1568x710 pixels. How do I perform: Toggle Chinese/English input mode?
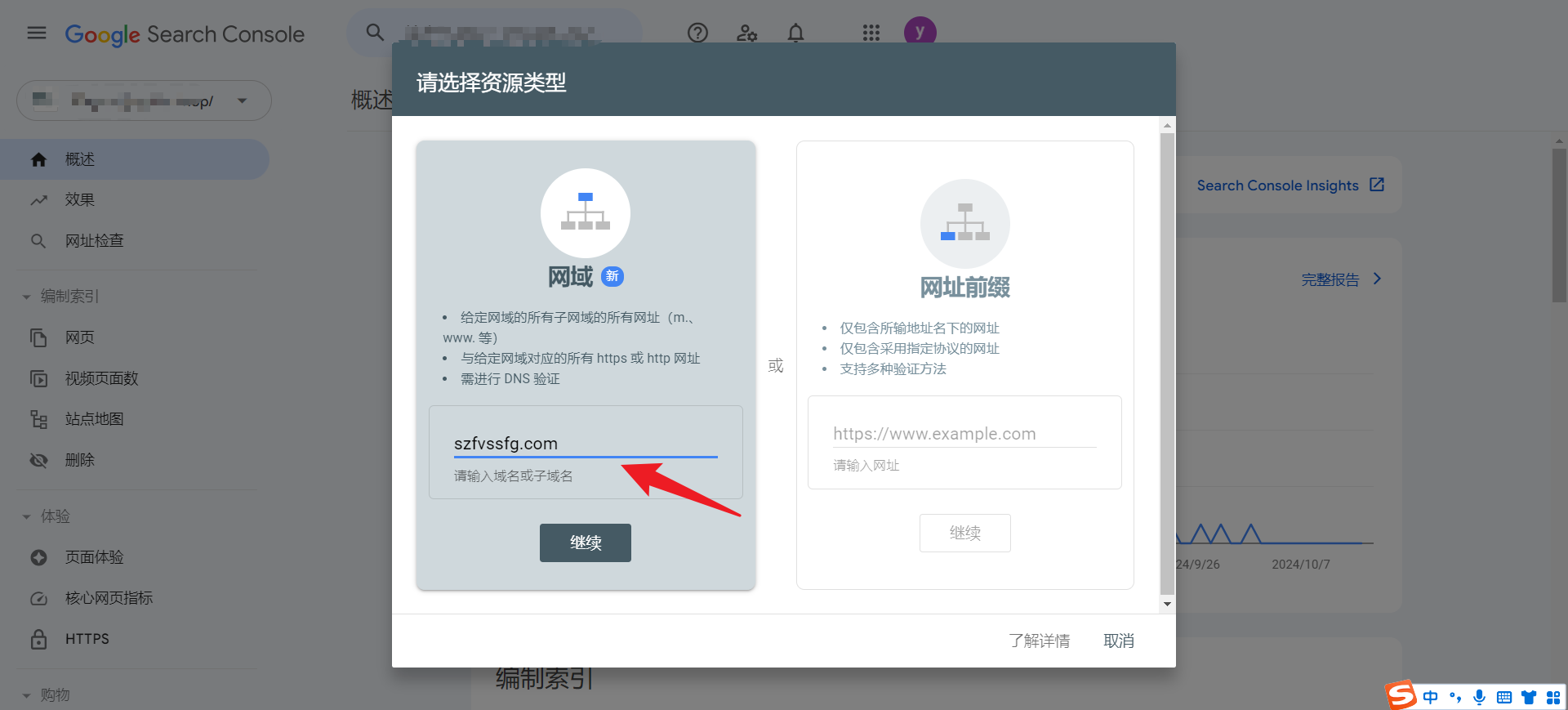coord(1431,697)
